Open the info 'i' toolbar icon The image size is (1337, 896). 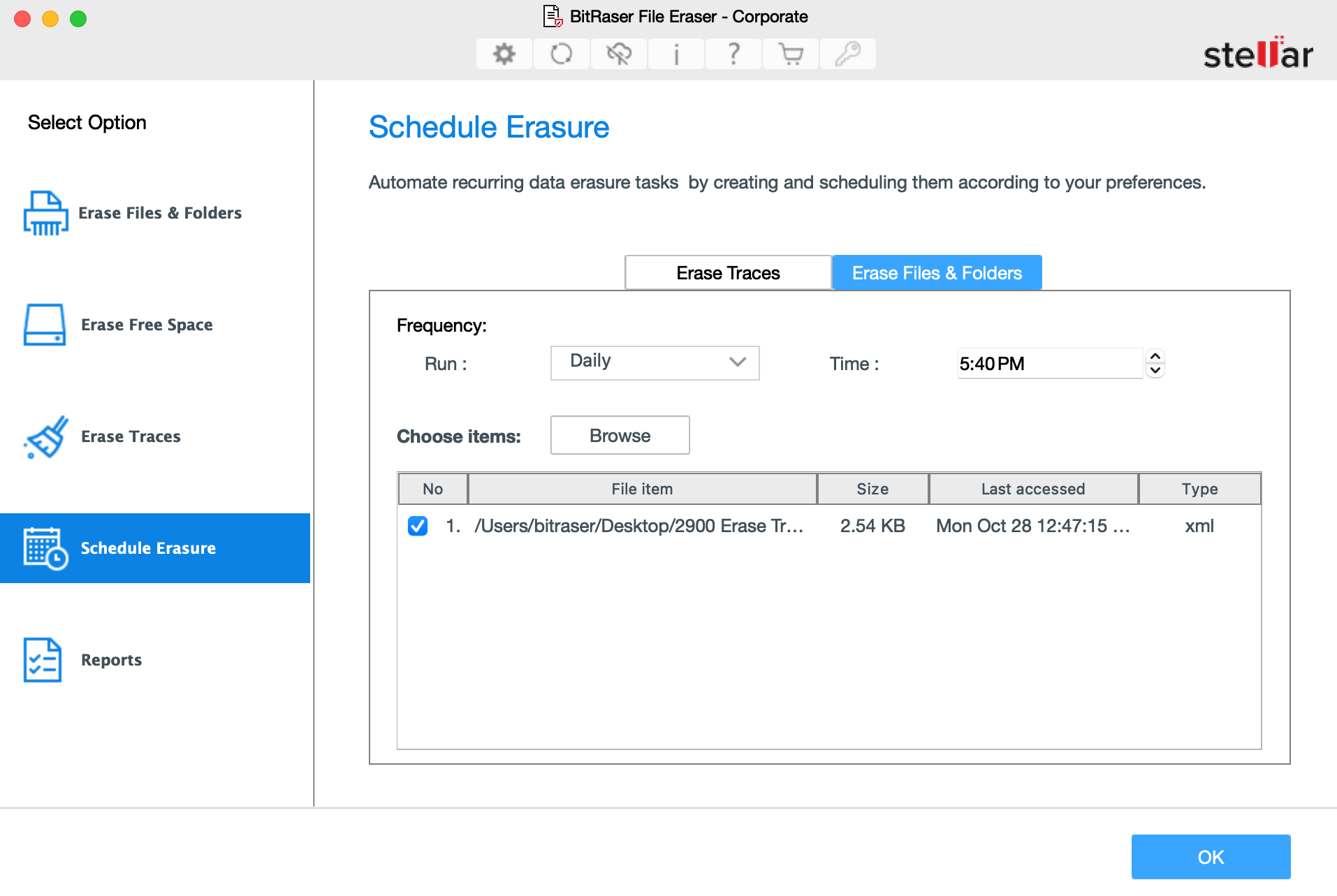[x=676, y=54]
